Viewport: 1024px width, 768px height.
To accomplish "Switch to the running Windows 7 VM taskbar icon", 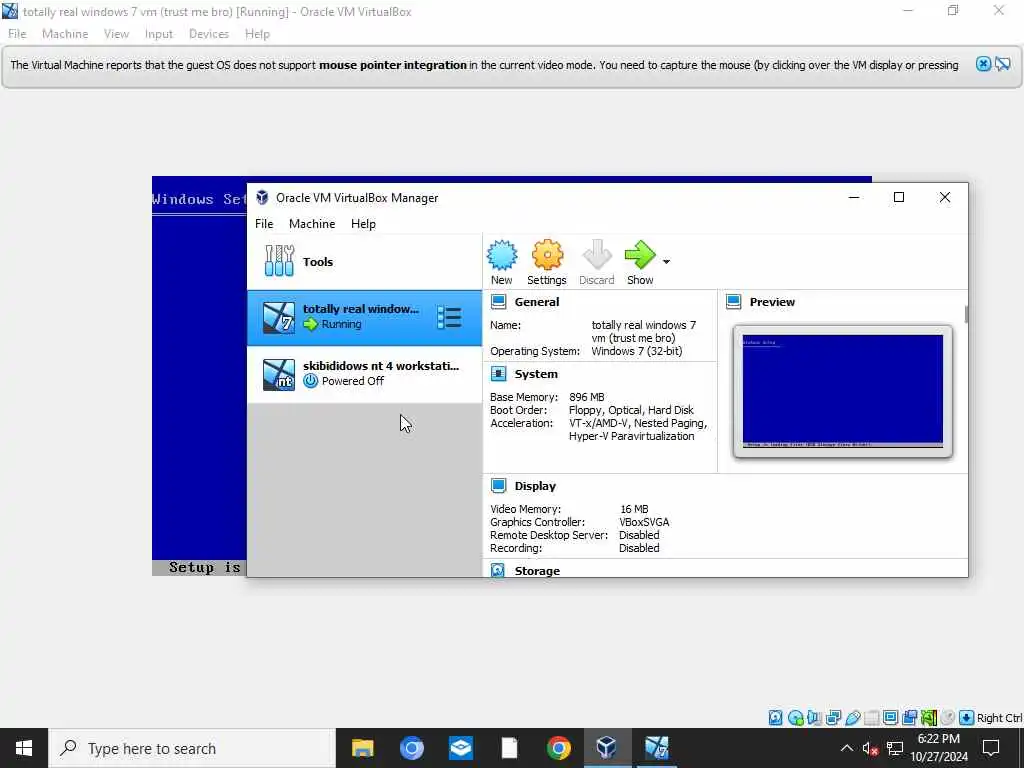I will 656,748.
